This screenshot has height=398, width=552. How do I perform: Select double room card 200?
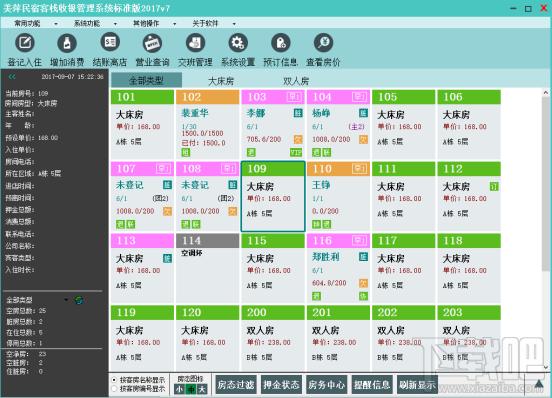pyautogui.click(x=273, y=338)
